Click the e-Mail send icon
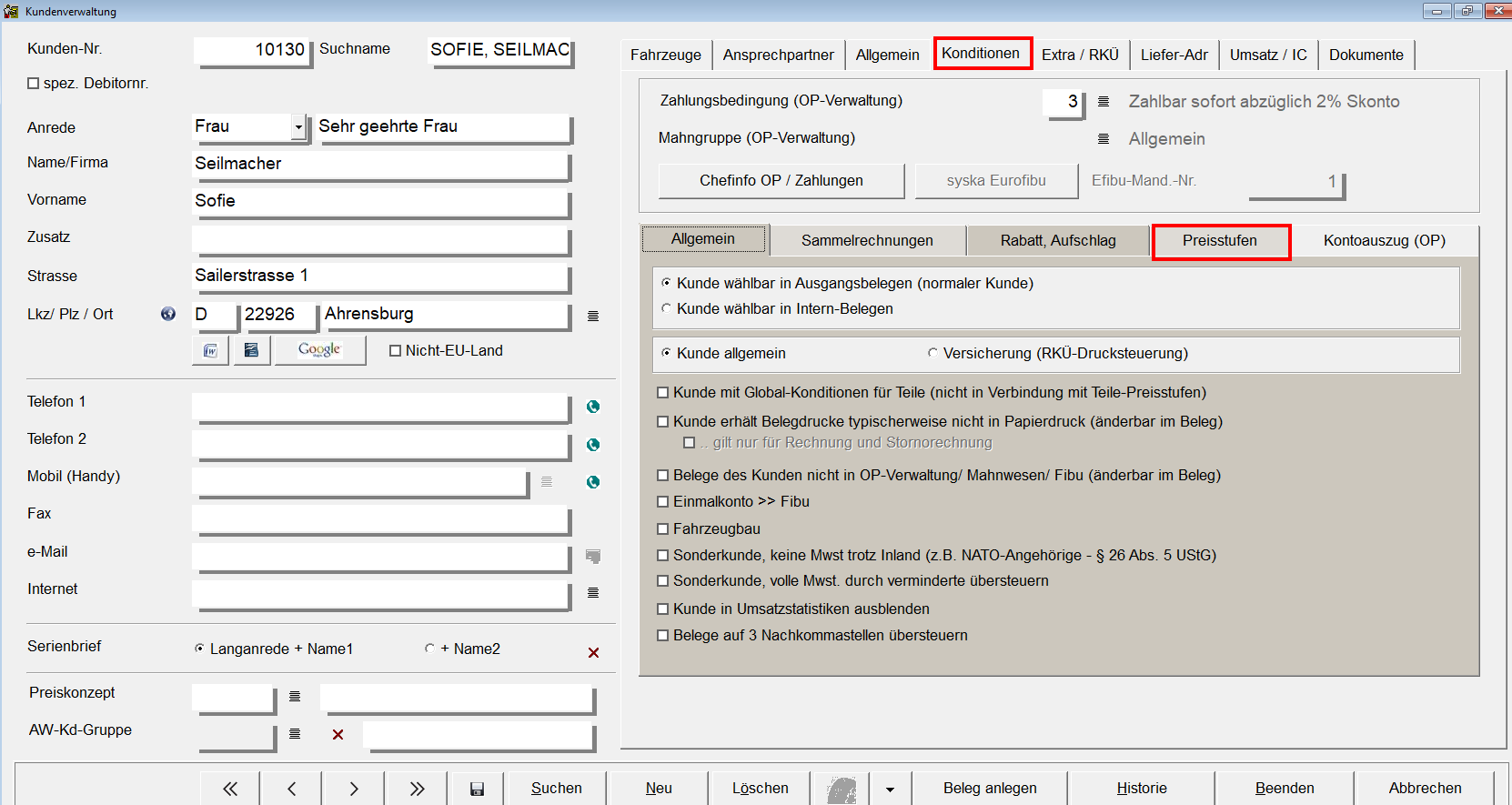This screenshot has height=805, width=1512. 593,556
